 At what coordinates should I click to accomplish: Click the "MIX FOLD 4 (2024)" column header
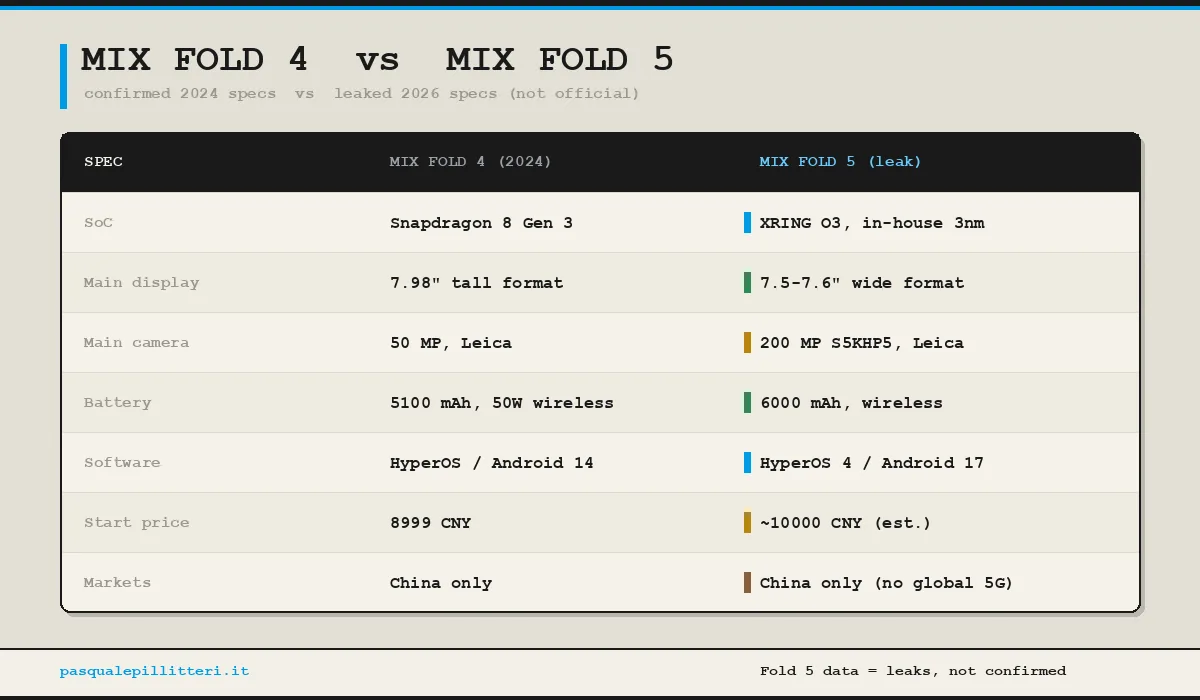coord(470,161)
